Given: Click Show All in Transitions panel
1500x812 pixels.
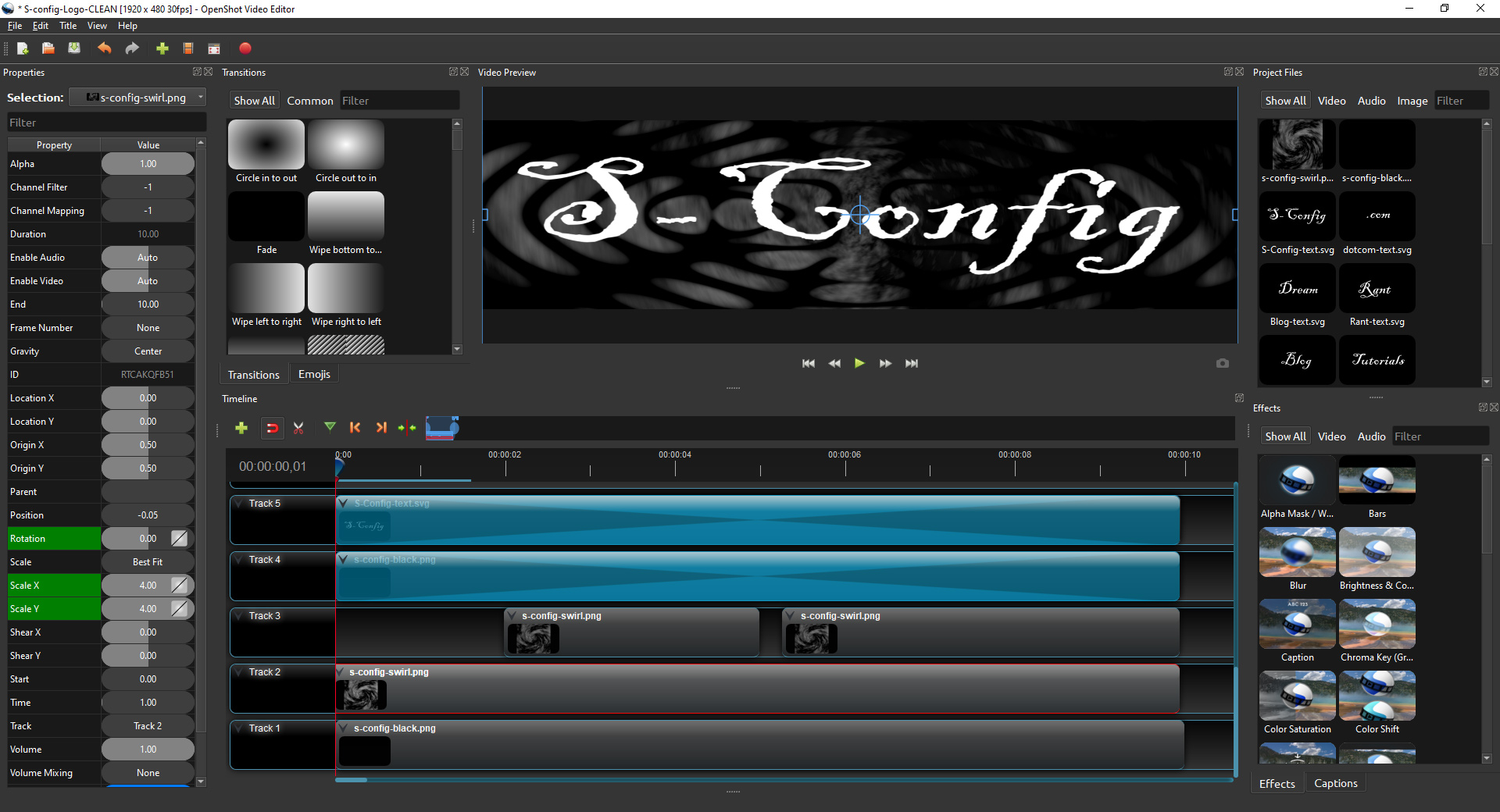Looking at the screenshot, I should click(255, 101).
